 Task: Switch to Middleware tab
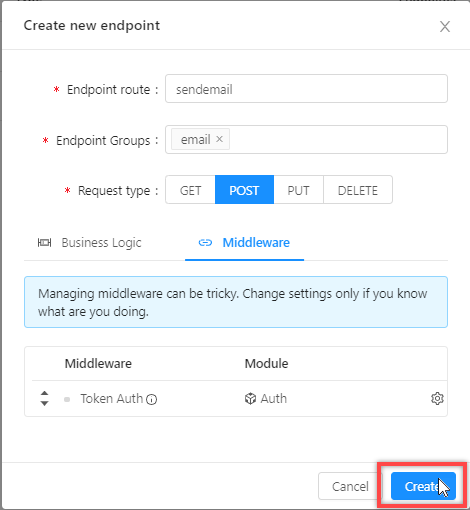pos(244,243)
